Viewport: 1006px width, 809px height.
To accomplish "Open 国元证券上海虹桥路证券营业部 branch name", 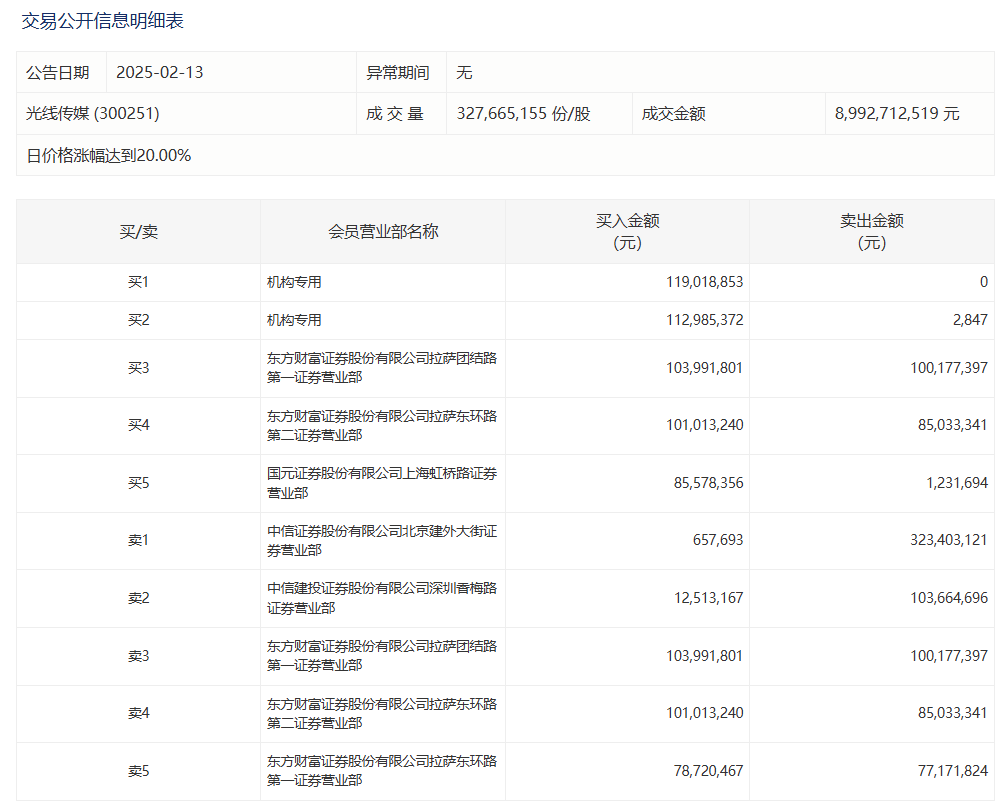I will pos(381,483).
